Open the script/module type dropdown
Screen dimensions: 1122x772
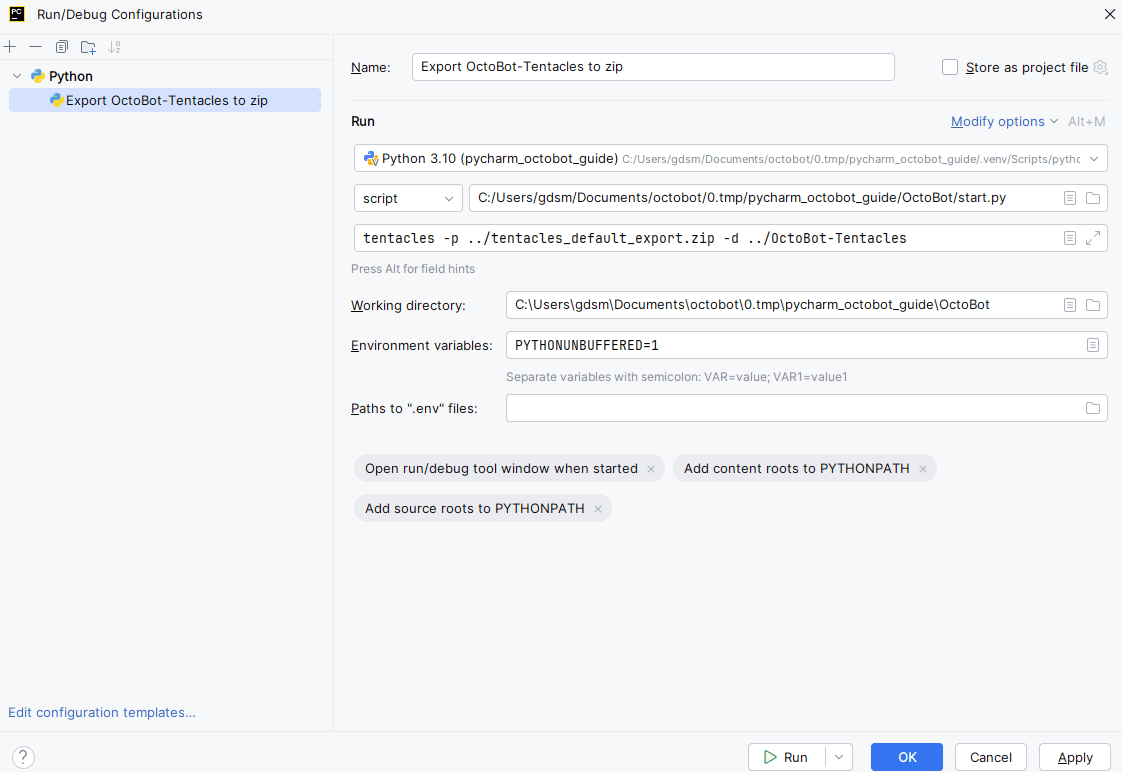(x=408, y=198)
